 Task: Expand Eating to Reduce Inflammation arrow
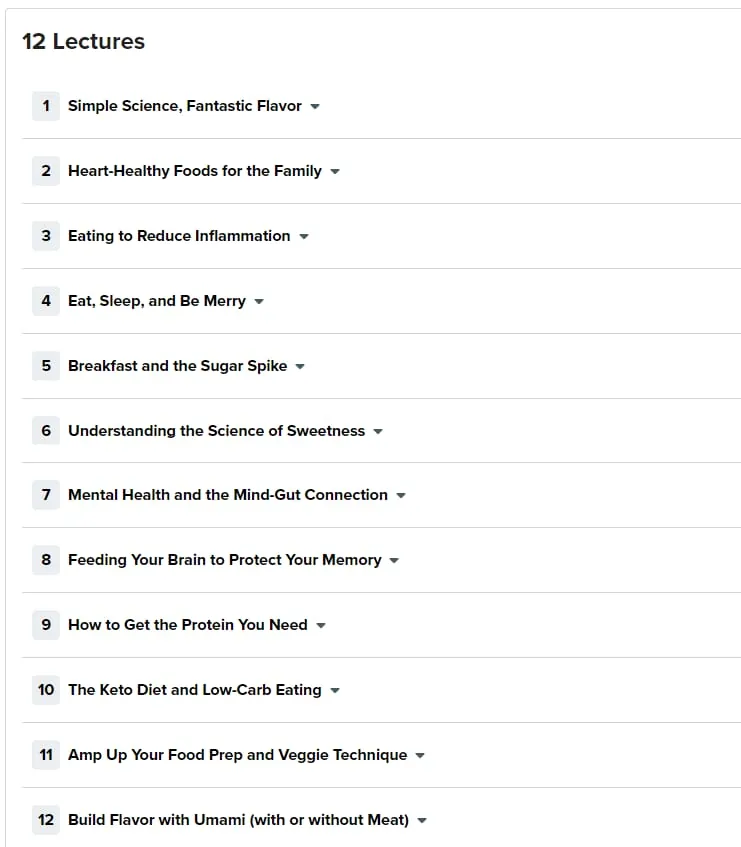coord(304,237)
